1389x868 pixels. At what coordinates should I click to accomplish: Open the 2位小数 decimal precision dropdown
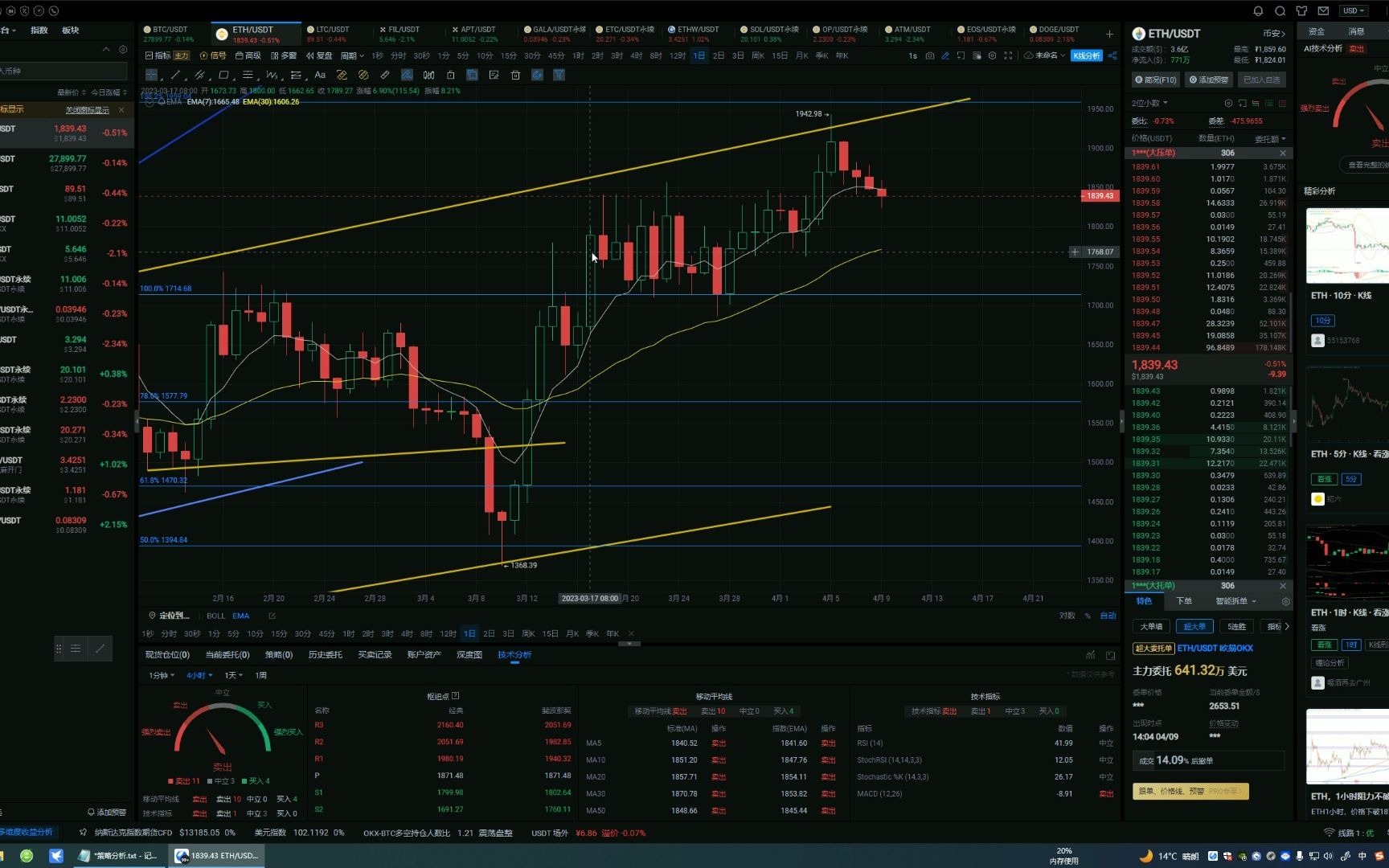pyautogui.click(x=1149, y=103)
